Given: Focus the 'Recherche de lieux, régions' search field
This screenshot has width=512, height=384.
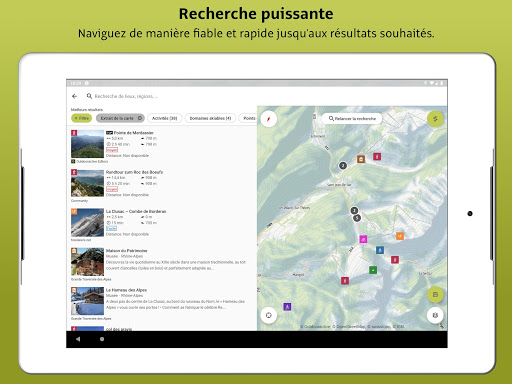Looking at the screenshot, I should pyautogui.click(x=126, y=96).
